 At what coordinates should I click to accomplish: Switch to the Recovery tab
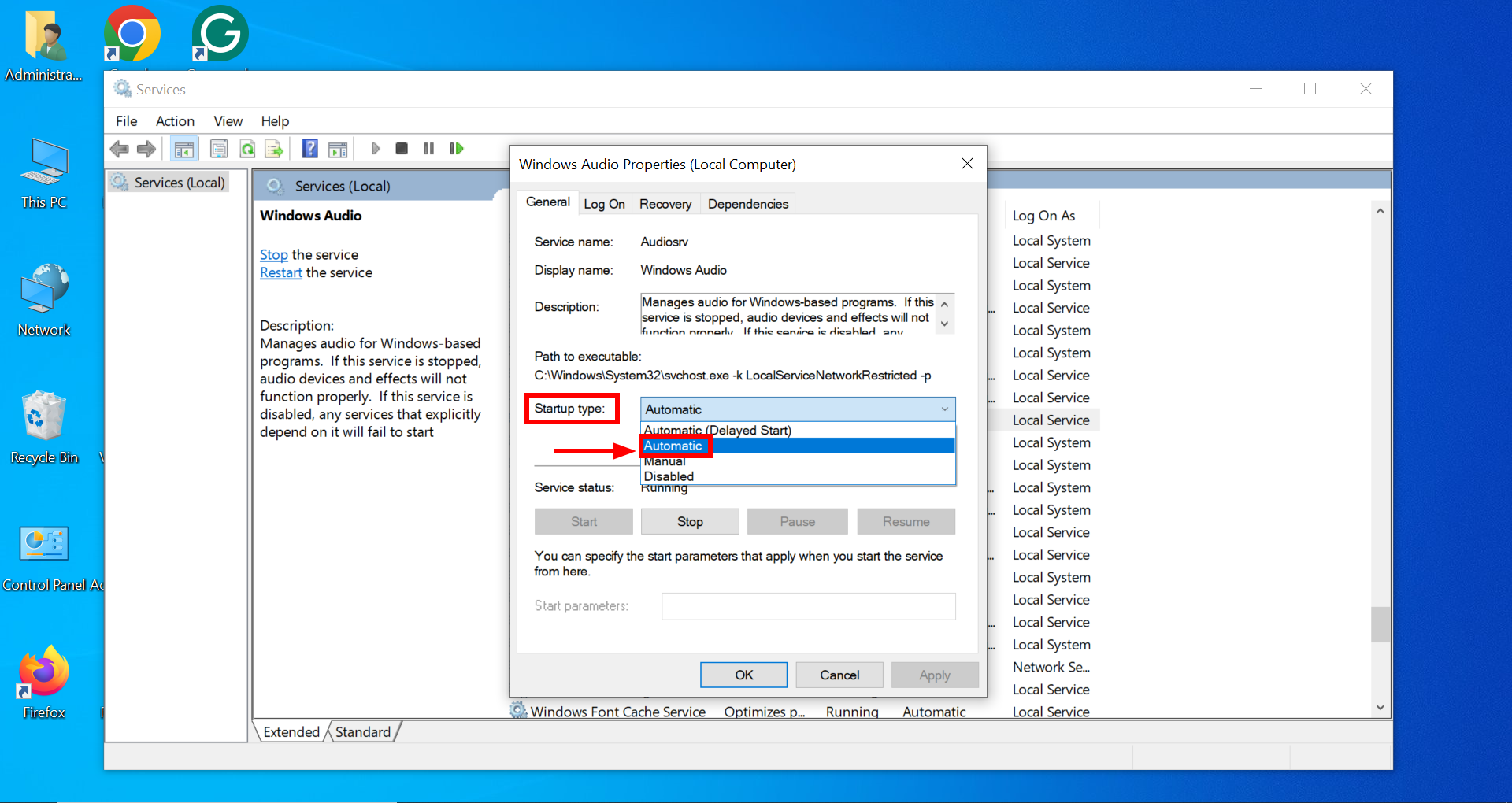[665, 204]
